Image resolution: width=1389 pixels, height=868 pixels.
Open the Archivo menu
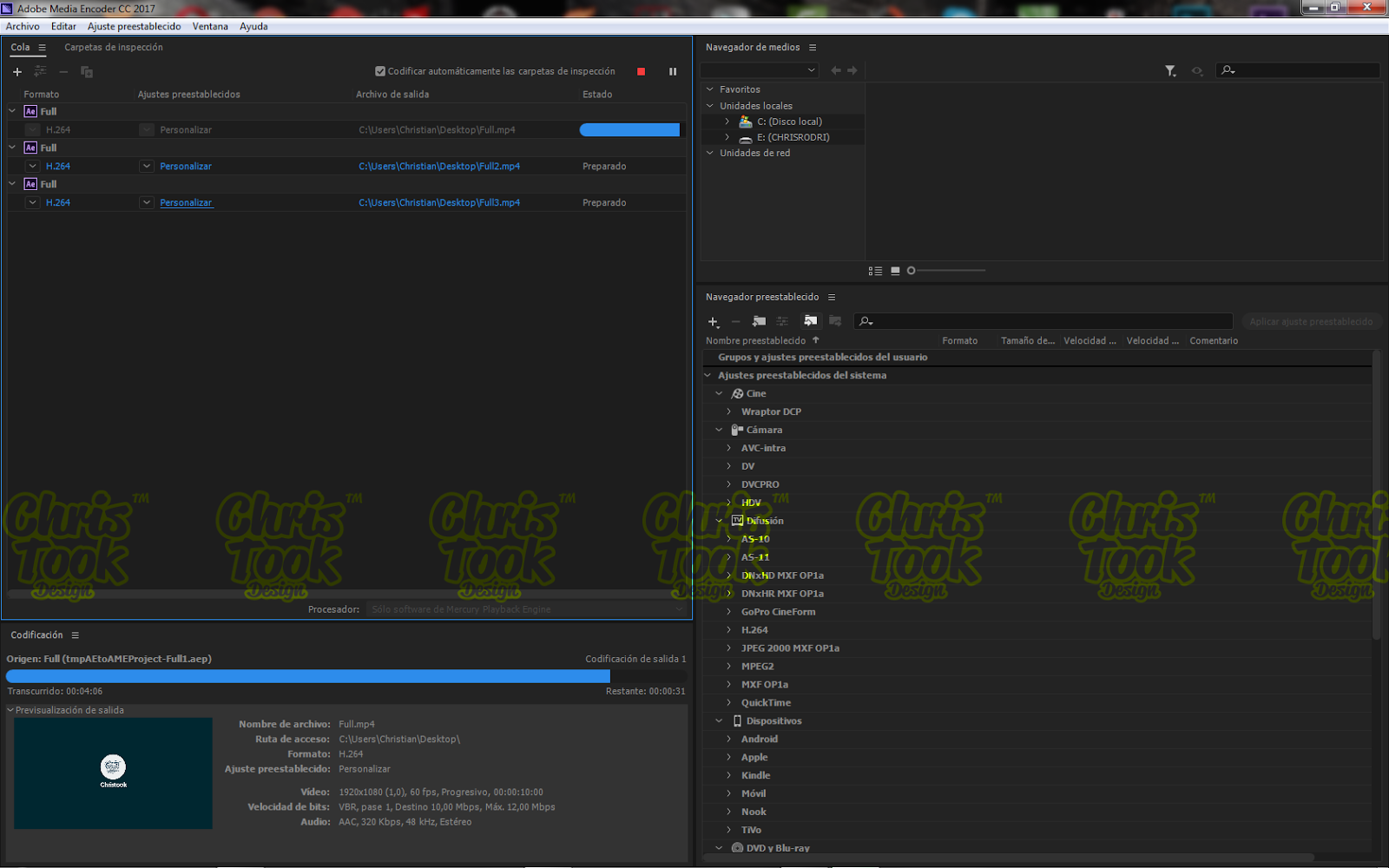click(x=23, y=26)
